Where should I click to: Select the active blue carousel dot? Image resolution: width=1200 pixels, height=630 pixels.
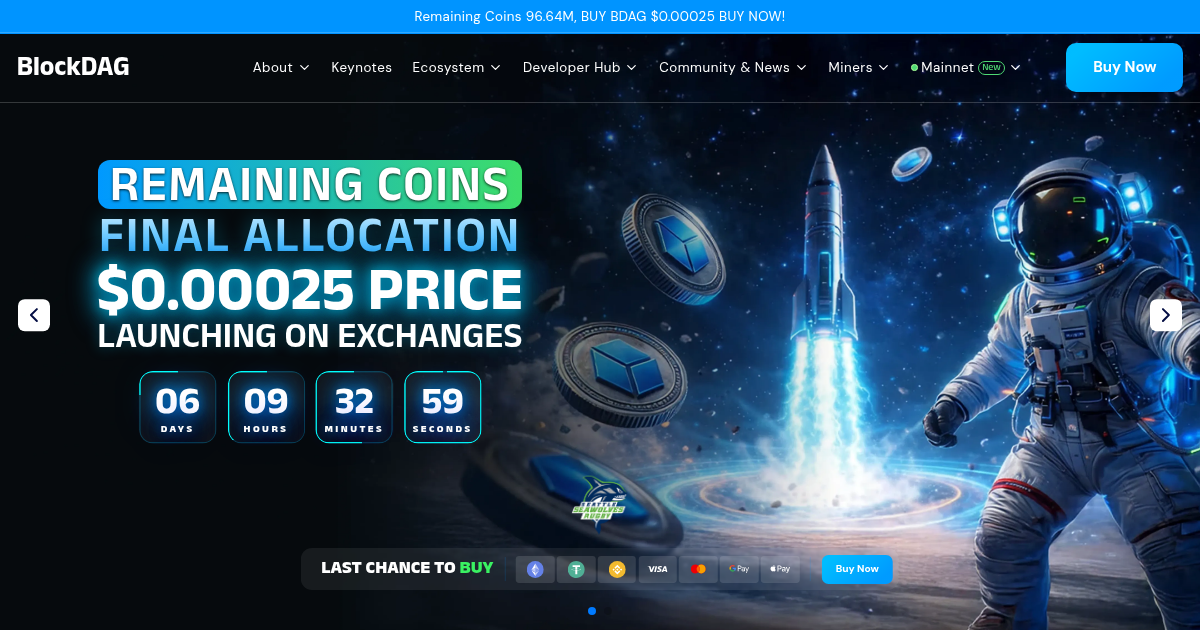592,610
